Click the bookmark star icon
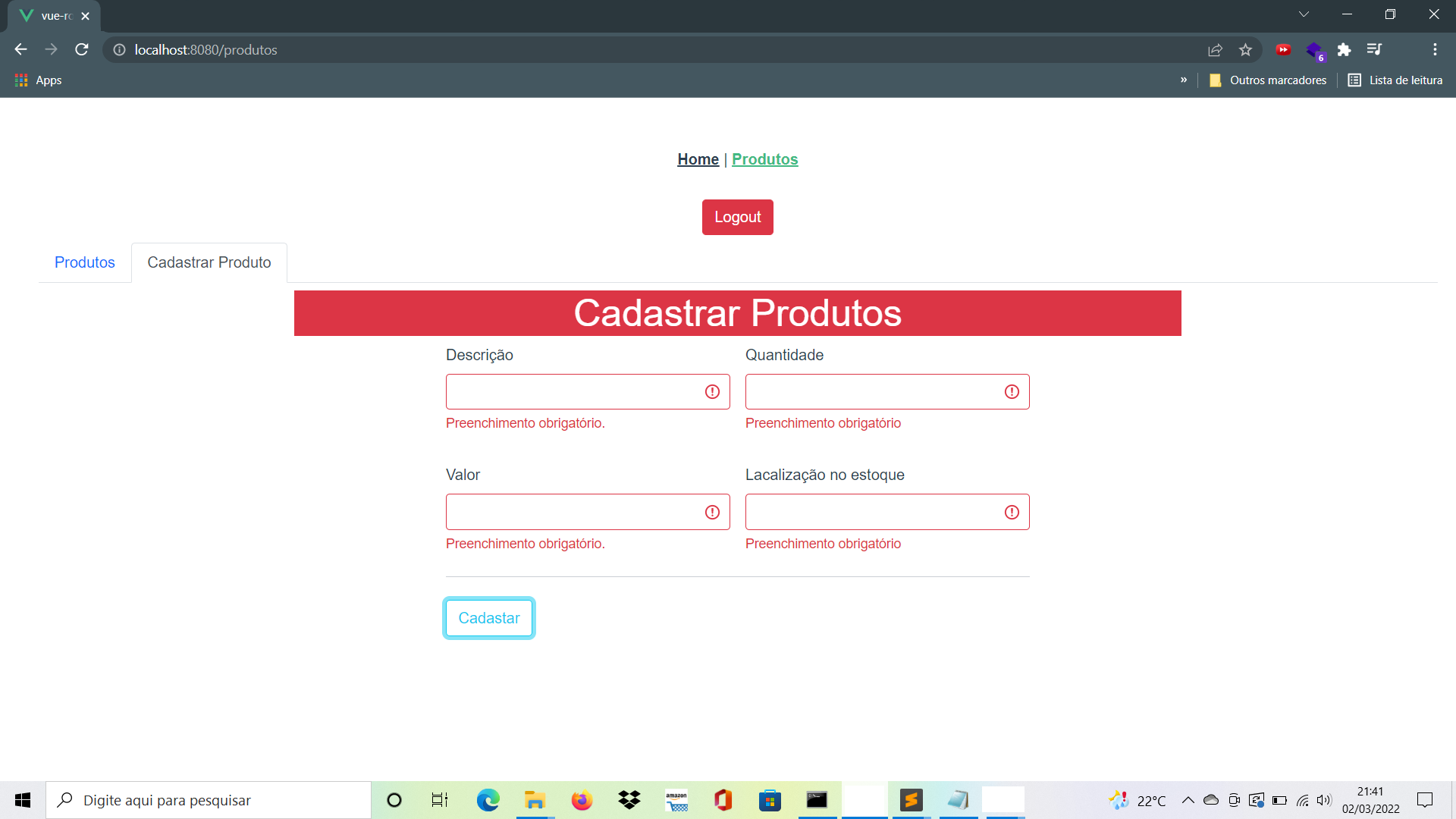The height and width of the screenshot is (819, 1456). (x=1244, y=49)
